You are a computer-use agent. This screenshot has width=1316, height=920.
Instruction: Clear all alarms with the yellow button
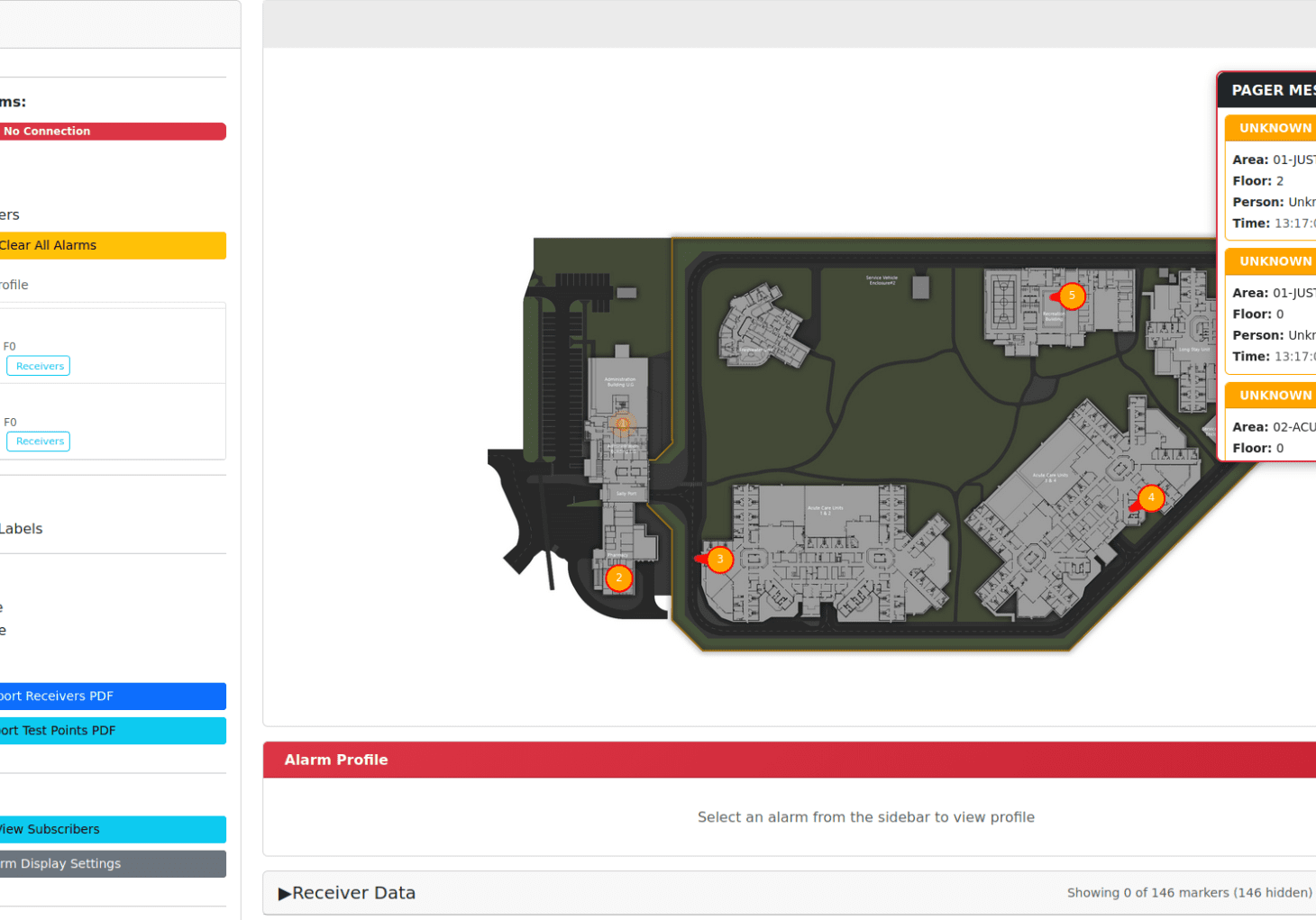tap(111, 245)
